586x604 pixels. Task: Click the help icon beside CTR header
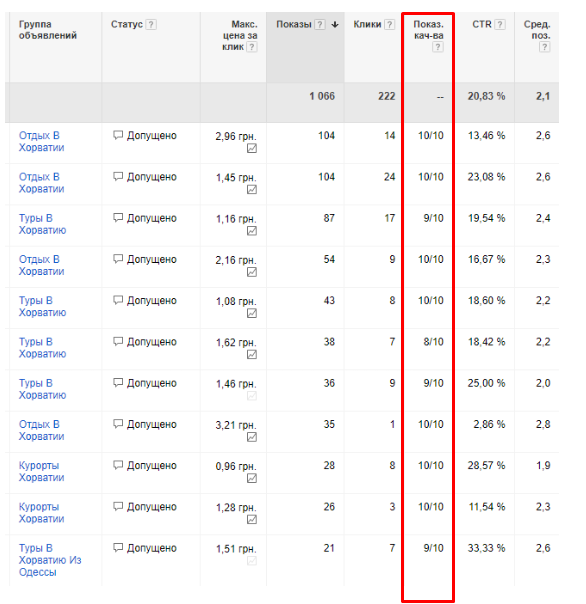coord(500,25)
